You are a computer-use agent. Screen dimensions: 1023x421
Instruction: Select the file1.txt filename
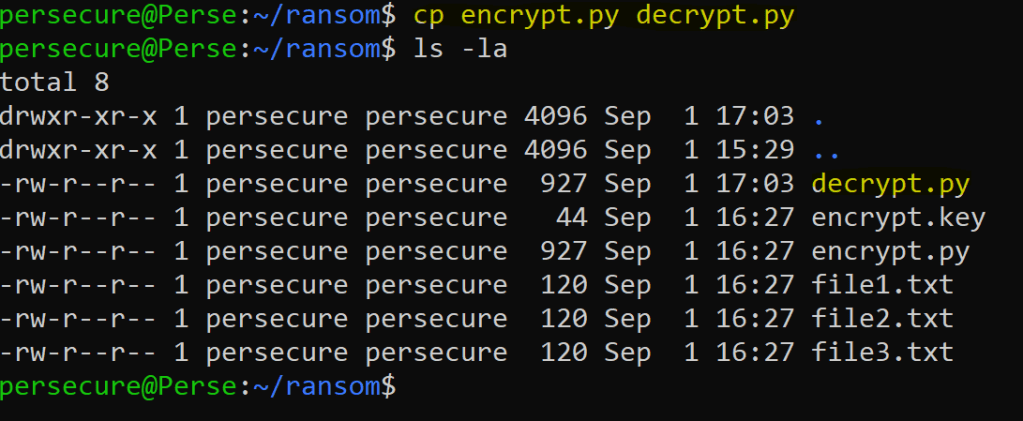click(882, 285)
